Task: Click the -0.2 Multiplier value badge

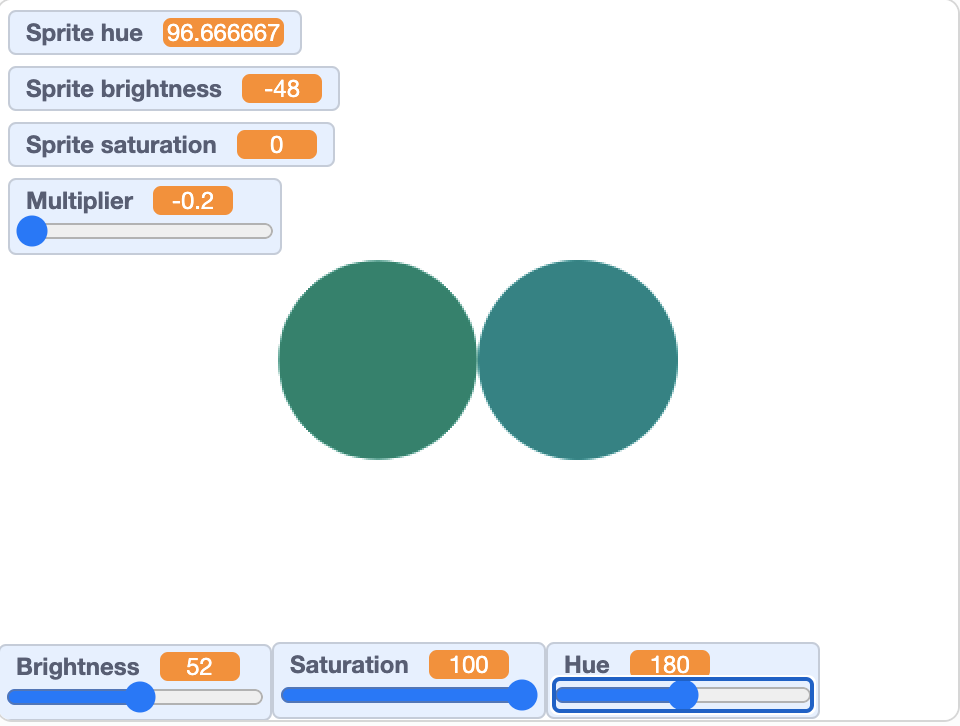Action: tap(194, 200)
